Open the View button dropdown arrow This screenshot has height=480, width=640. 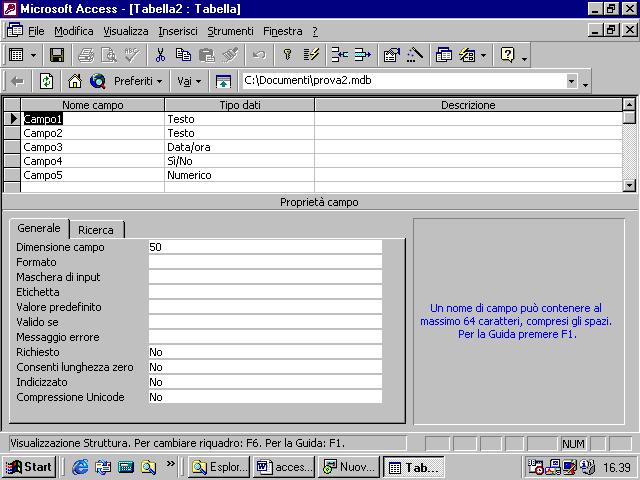(x=33, y=55)
